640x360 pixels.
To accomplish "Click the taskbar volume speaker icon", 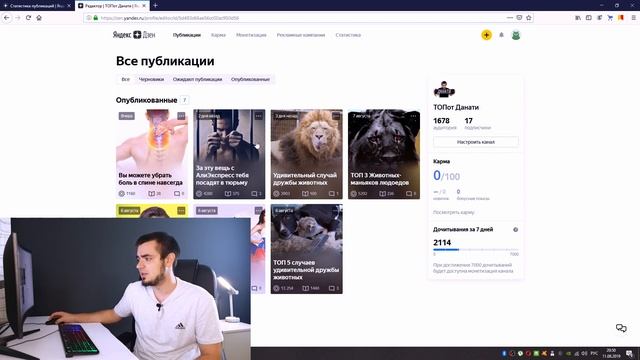I will 584,353.
